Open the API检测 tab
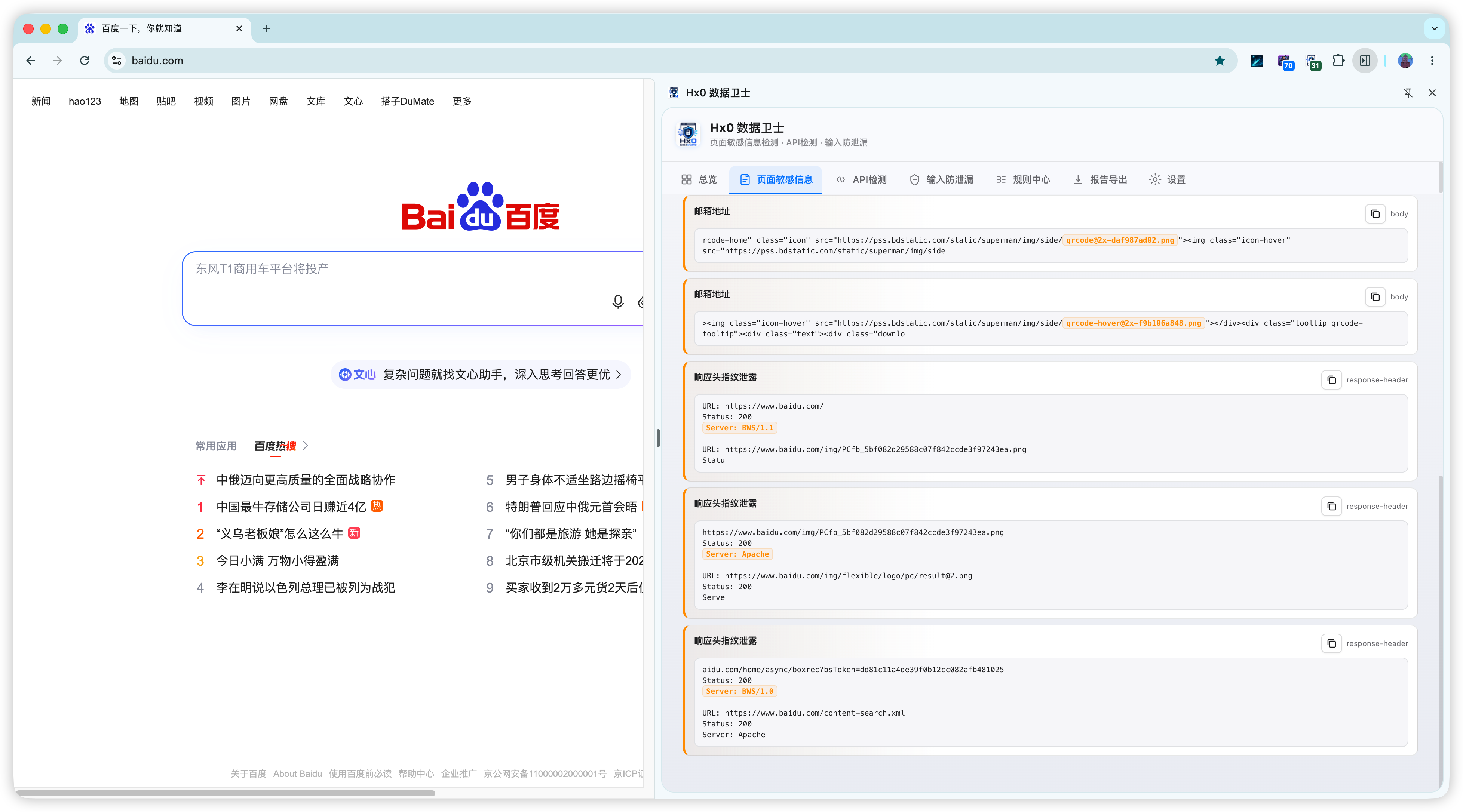 (x=861, y=179)
